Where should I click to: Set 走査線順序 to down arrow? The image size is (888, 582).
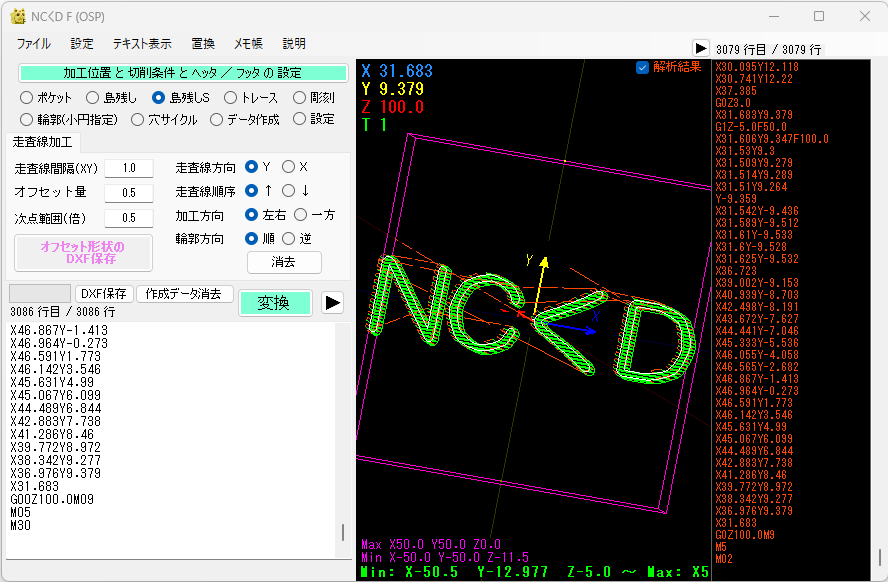[x=289, y=190]
